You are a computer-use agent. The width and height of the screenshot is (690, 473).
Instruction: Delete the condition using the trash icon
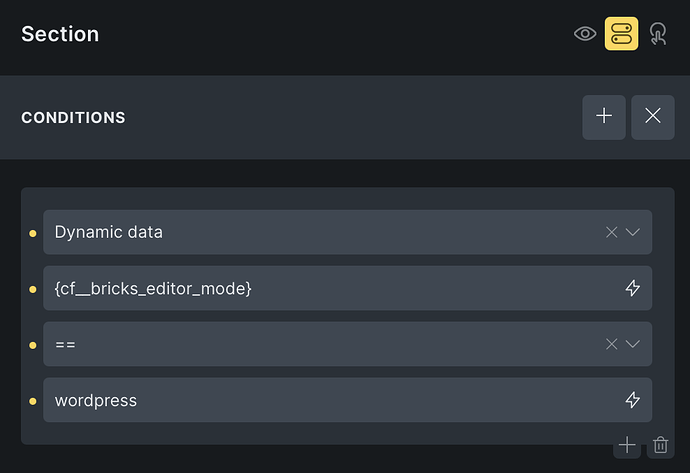[660, 445]
